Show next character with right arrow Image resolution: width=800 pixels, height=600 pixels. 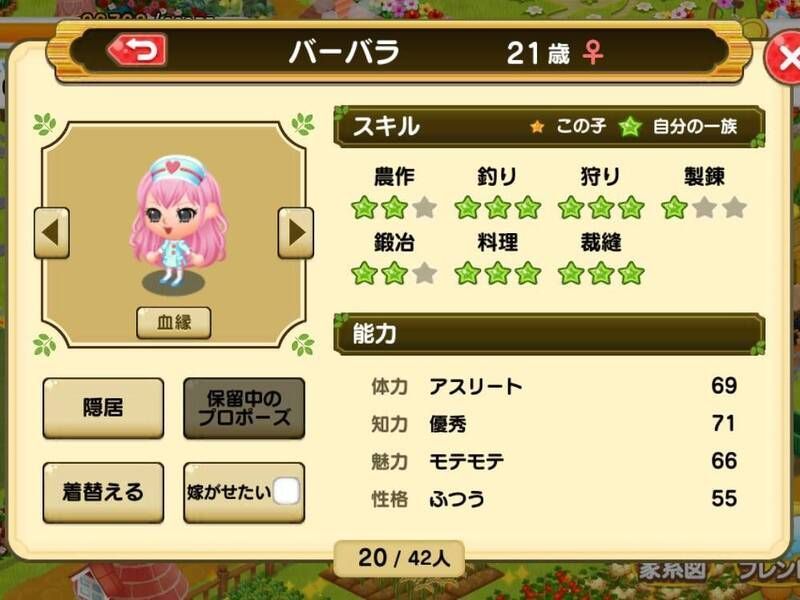(x=296, y=233)
